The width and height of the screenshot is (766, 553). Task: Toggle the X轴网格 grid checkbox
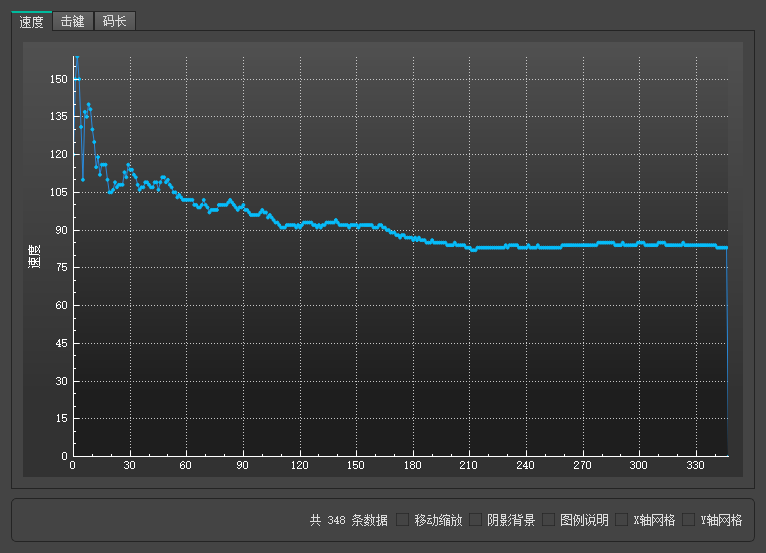[x=621, y=520]
